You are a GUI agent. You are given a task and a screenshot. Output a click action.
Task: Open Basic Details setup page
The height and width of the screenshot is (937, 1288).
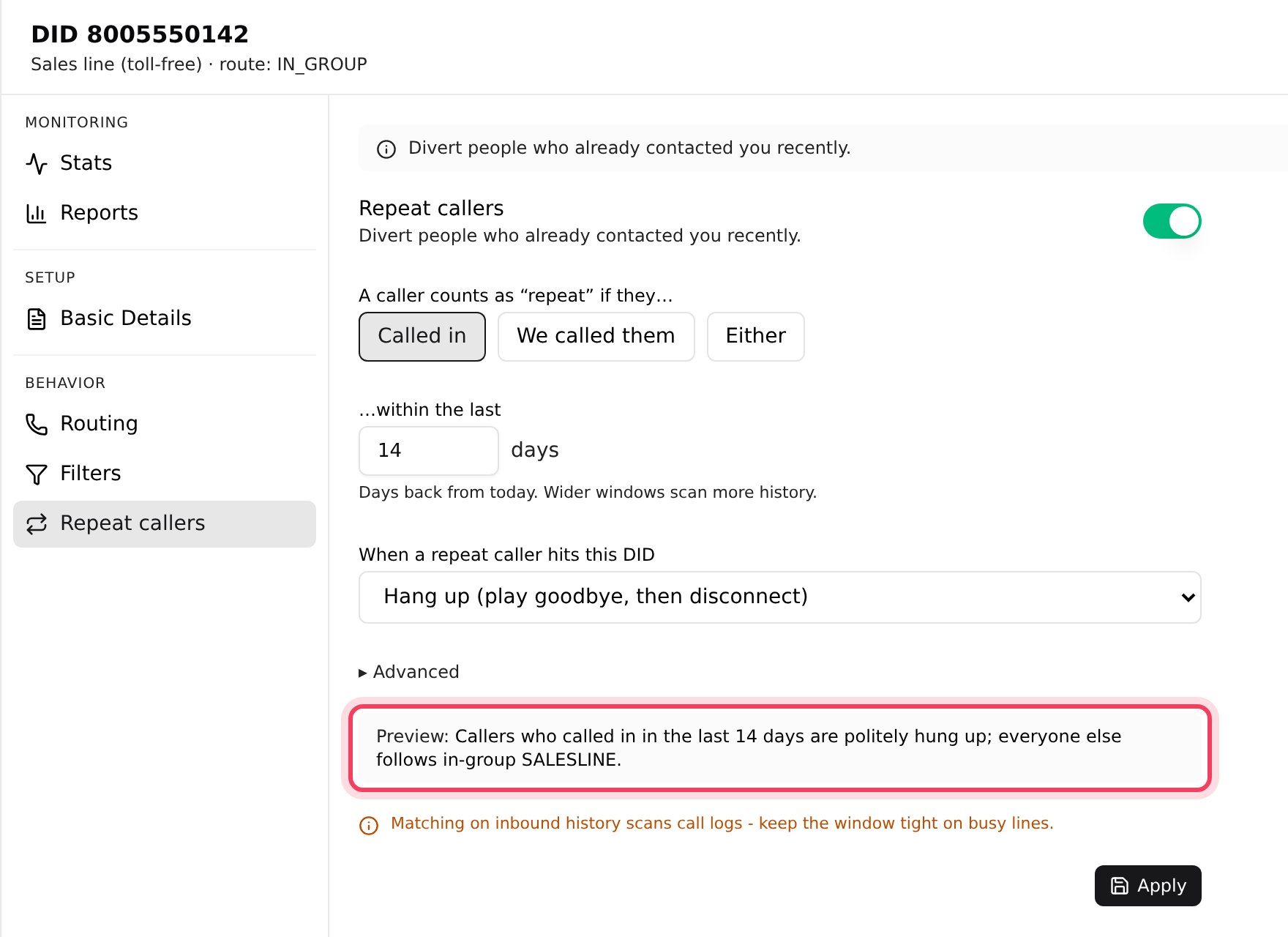165,318
